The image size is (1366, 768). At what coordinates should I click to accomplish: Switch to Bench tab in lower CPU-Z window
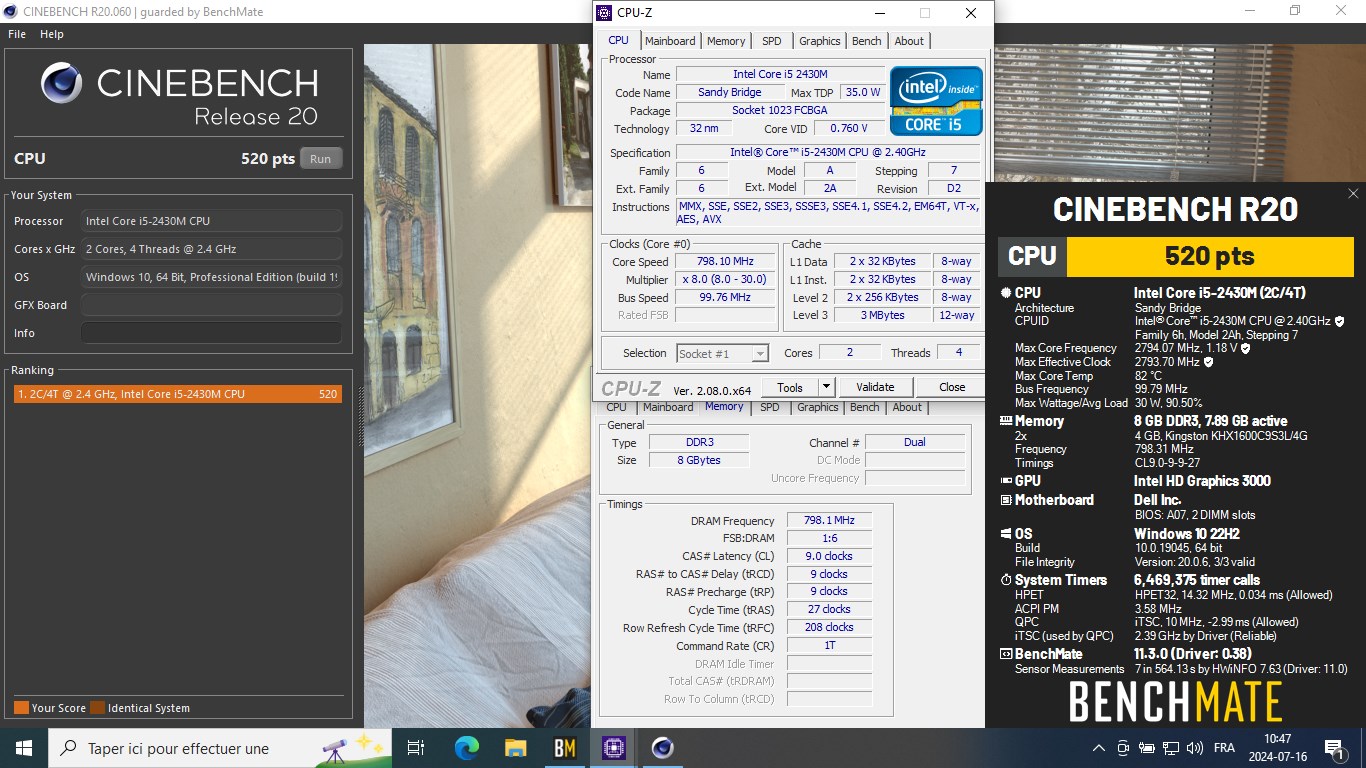(865, 407)
